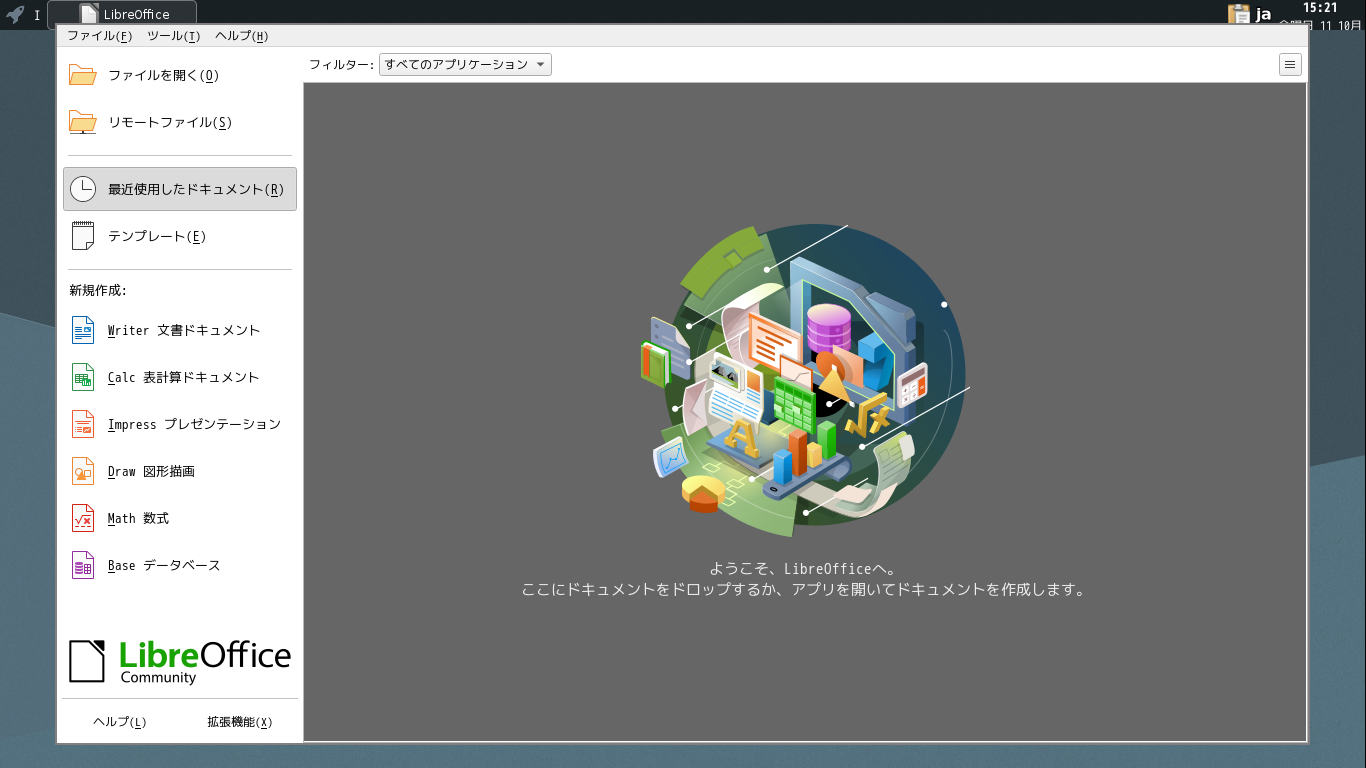Open テンプレート(E) list
Image resolution: width=1366 pixels, height=768 pixels.
180,236
